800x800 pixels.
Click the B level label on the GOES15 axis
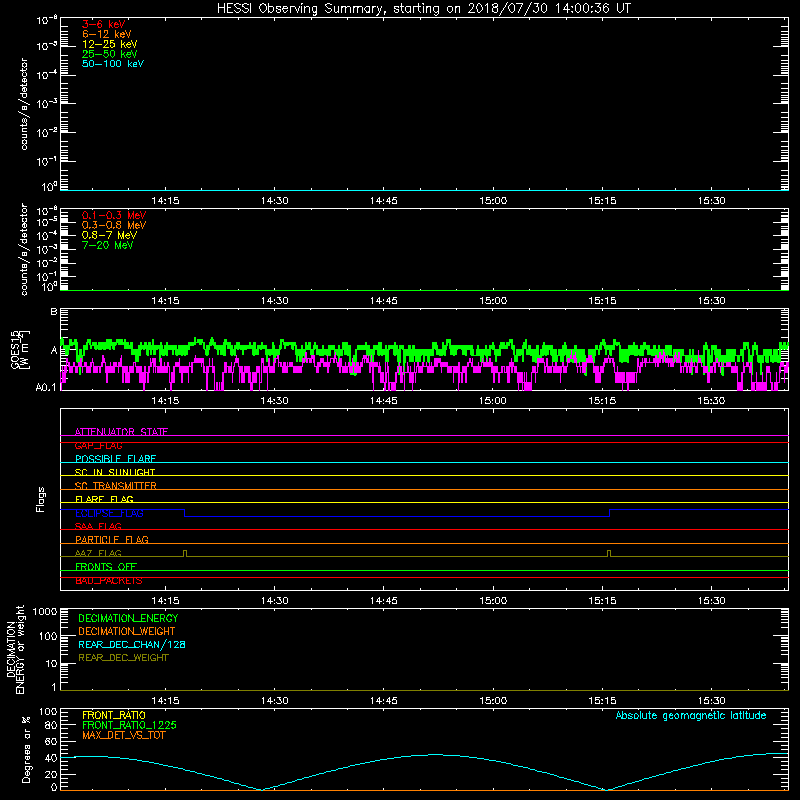point(54,312)
